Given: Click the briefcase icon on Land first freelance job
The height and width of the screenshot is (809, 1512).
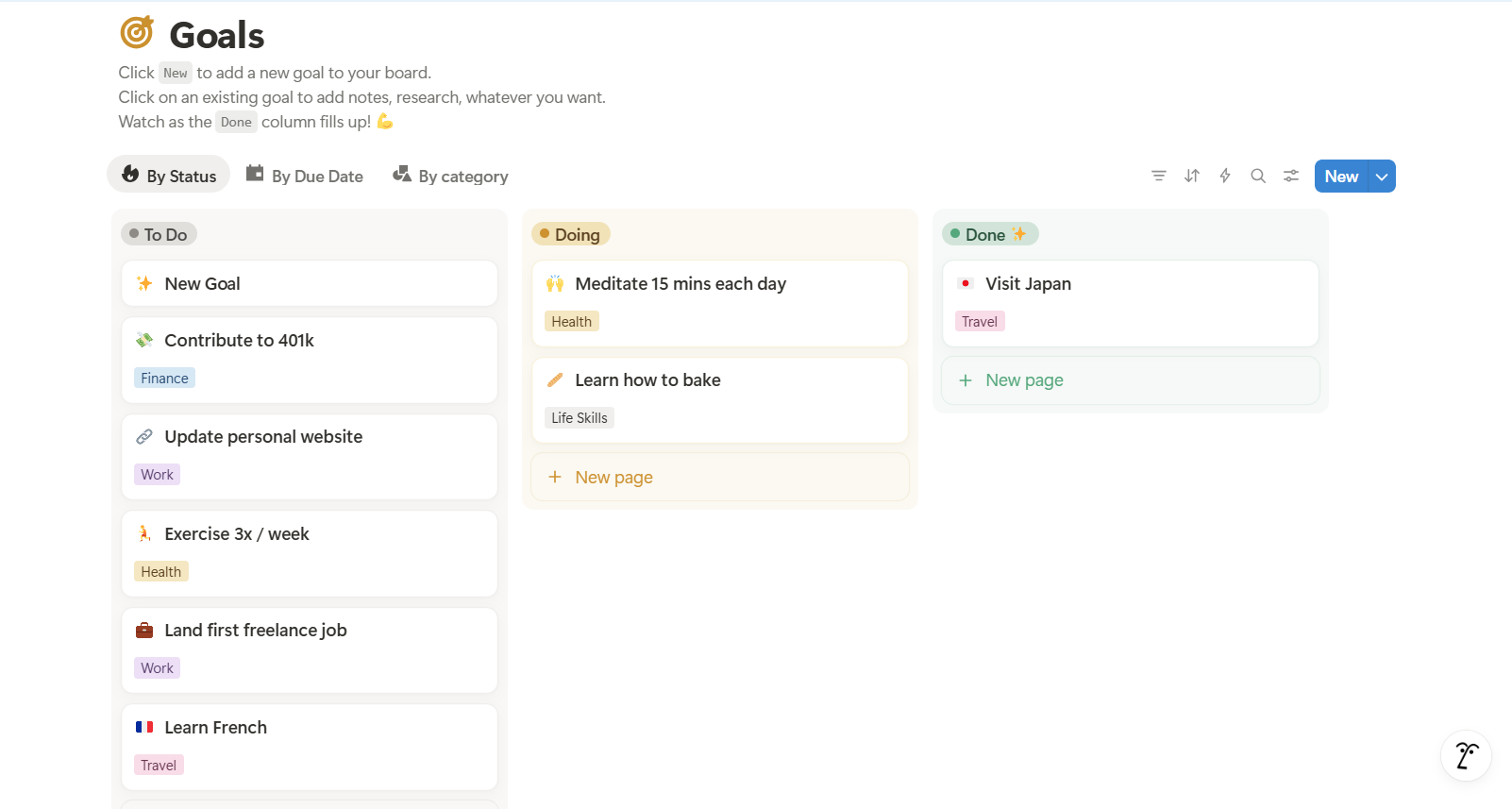Looking at the screenshot, I should point(144,631).
